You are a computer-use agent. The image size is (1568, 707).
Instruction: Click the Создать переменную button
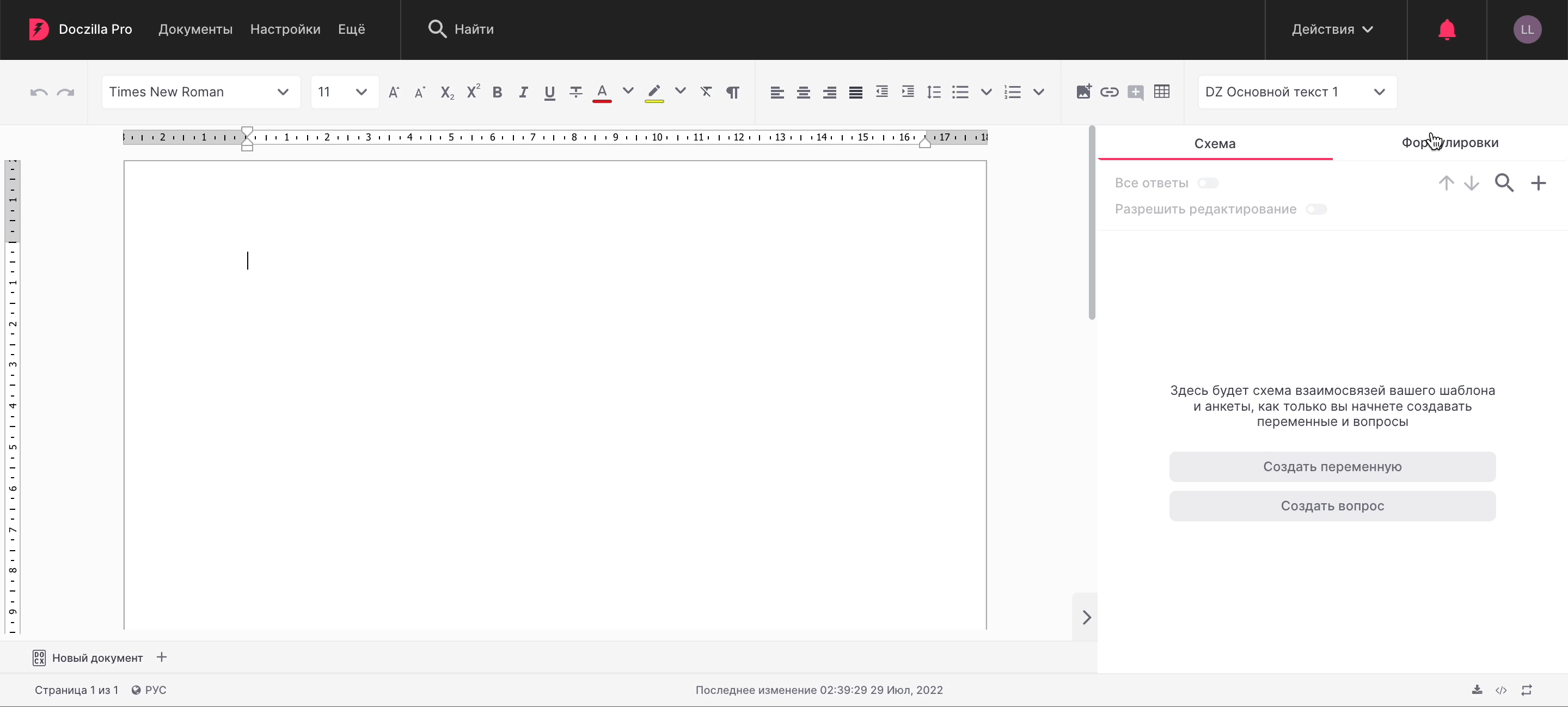[1332, 466]
